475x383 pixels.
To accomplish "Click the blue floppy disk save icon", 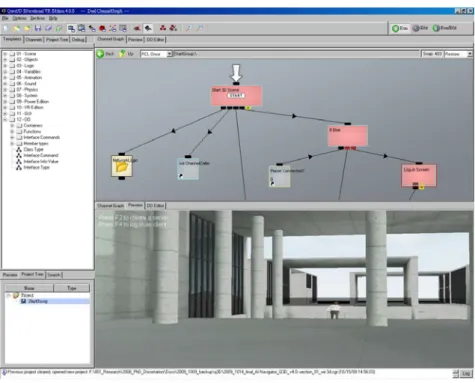I will pyautogui.click(x=38, y=28).
